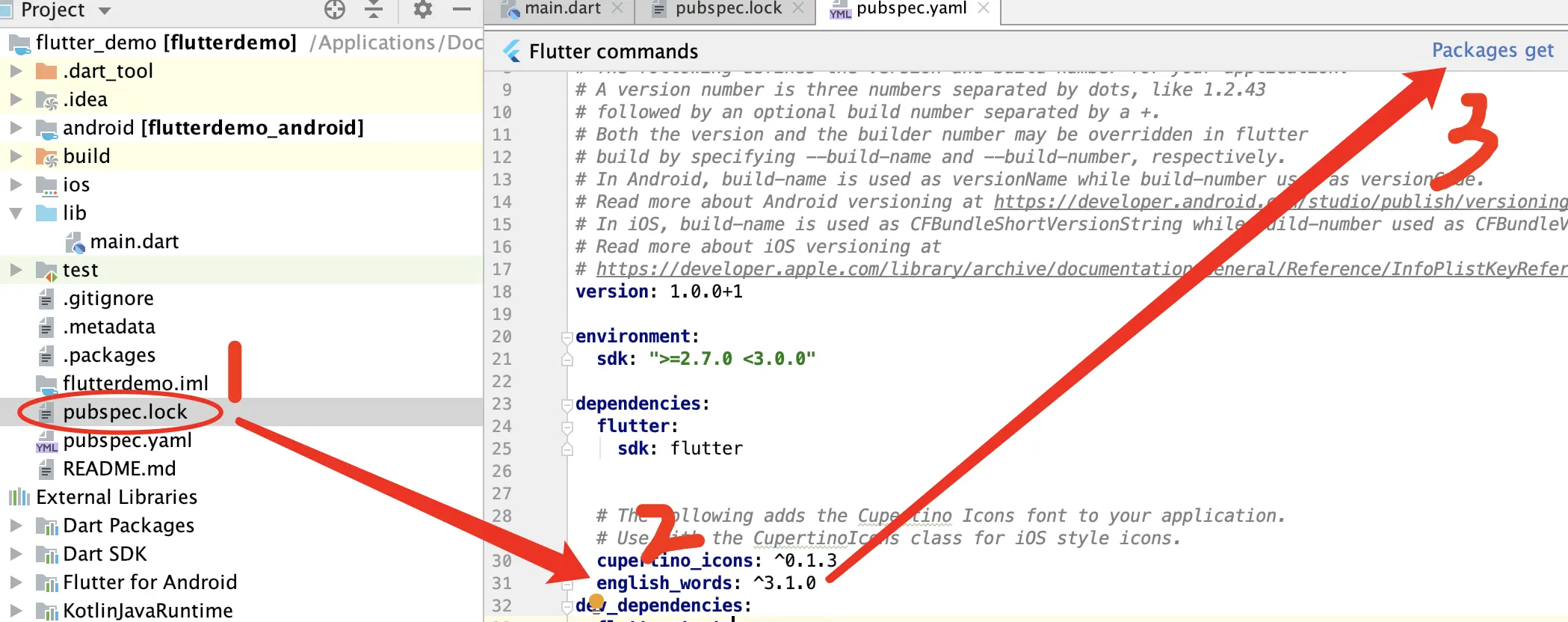Click the Packages get link
1568x622 pixels.
click(x=1493, y=50)
